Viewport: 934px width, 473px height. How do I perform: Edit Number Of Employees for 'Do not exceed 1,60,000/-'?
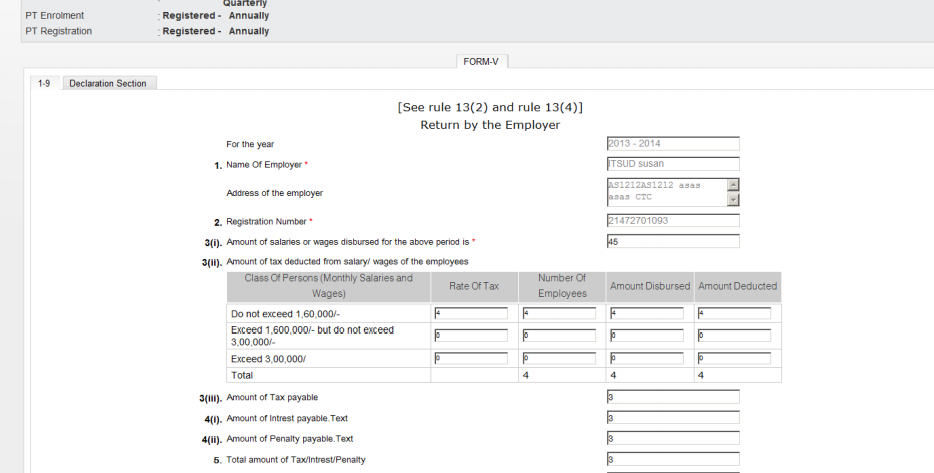(559, 313)
